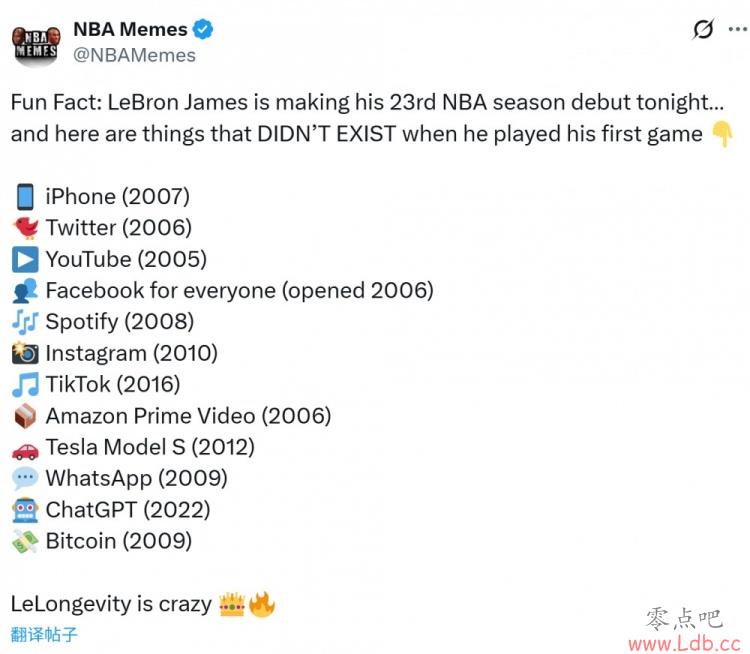Click the red car emoji beside Tesla
This screenshot has height=654, width=750.
[x=25, y=447]
